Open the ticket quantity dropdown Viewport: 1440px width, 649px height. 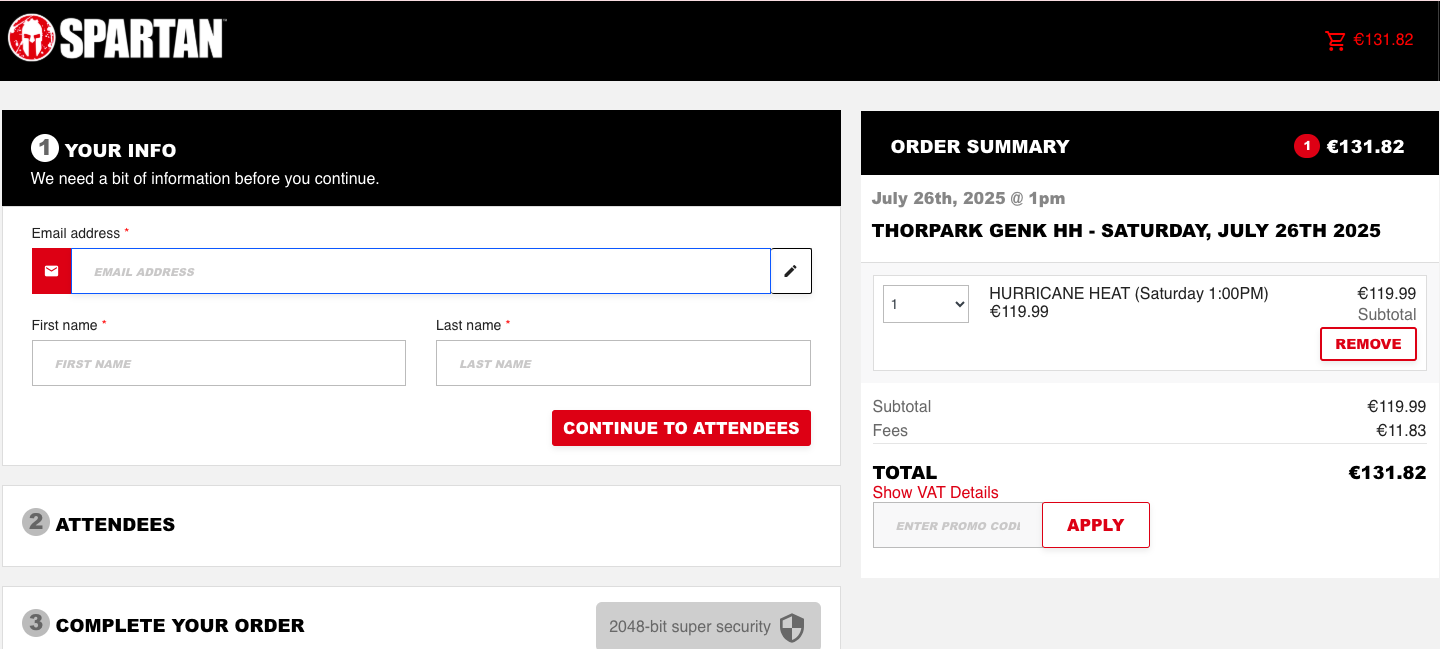926,305
